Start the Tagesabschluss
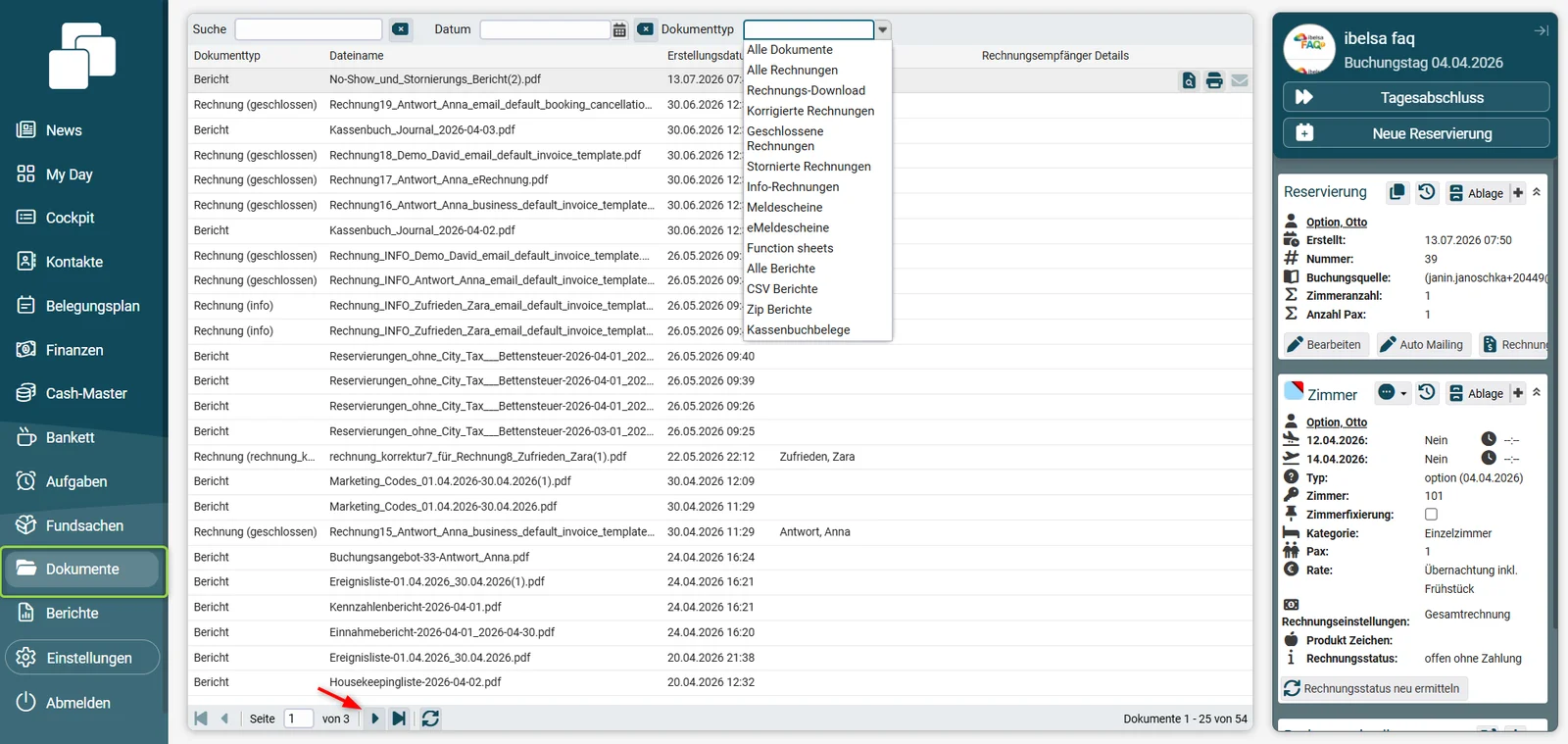The height and width of the screenshot is (744, 1568). coord(1416,97)
